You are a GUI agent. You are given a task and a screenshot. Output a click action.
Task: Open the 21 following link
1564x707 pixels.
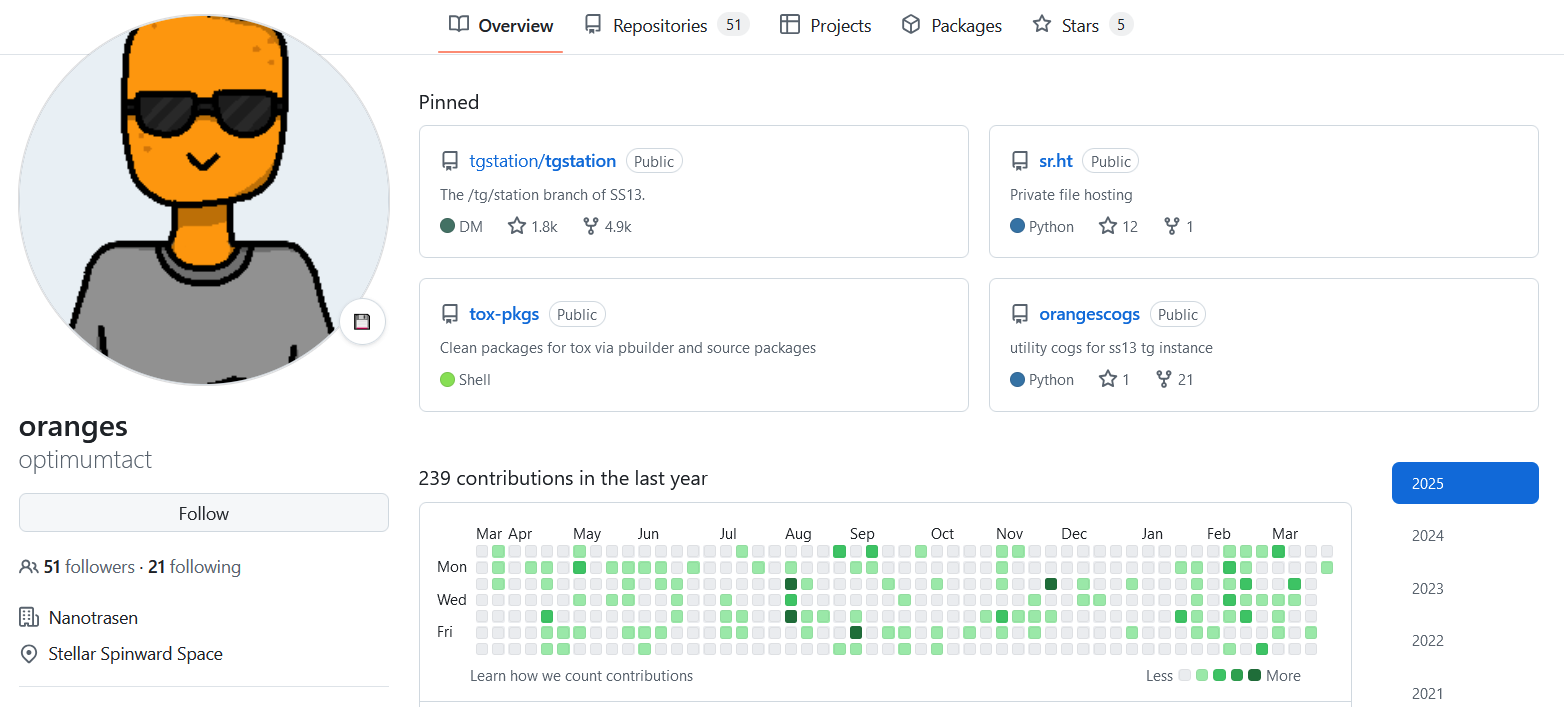pyautogui.click(x=194, y=567)
